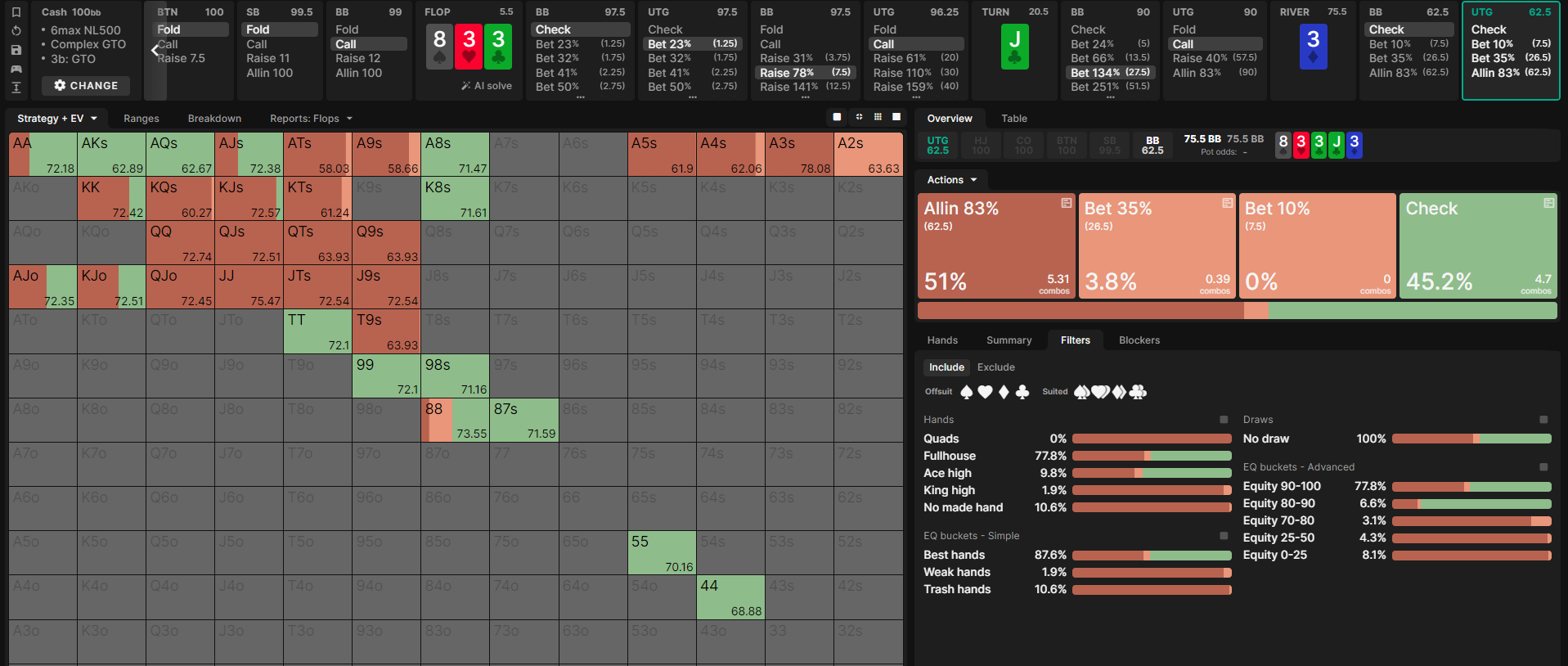Open the Breakdown tab
Image resolution: width=1568 pixels, height=666 pixels.
(x=214, y=119)
